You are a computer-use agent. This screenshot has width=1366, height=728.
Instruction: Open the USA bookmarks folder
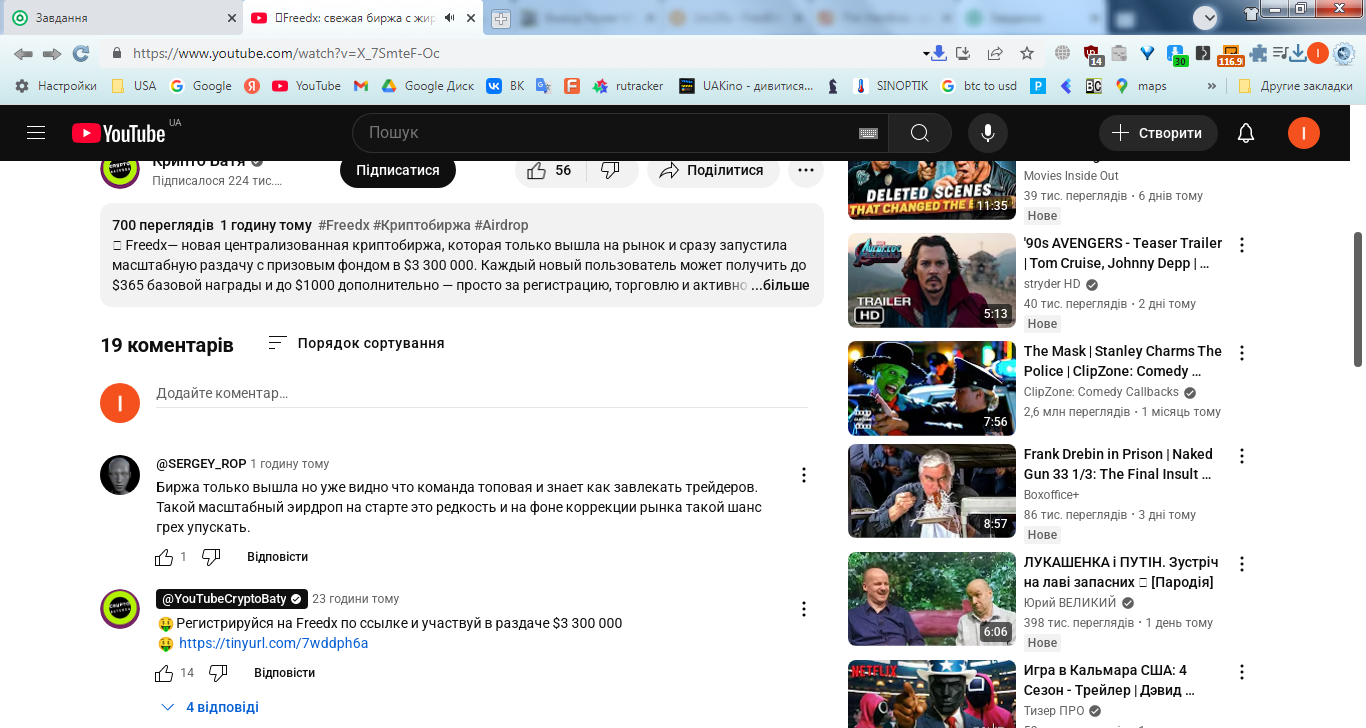[x=133, y=86]
